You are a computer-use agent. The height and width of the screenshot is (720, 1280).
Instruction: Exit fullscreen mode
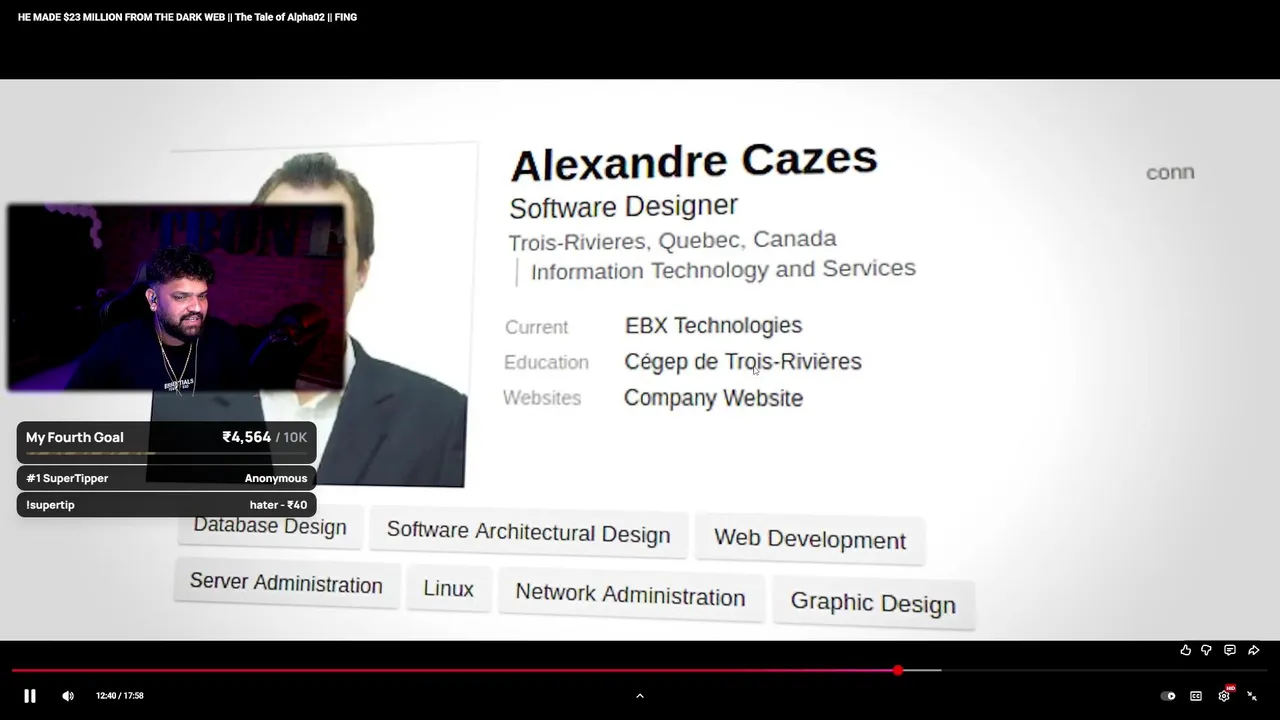(x=1252, y=696)
